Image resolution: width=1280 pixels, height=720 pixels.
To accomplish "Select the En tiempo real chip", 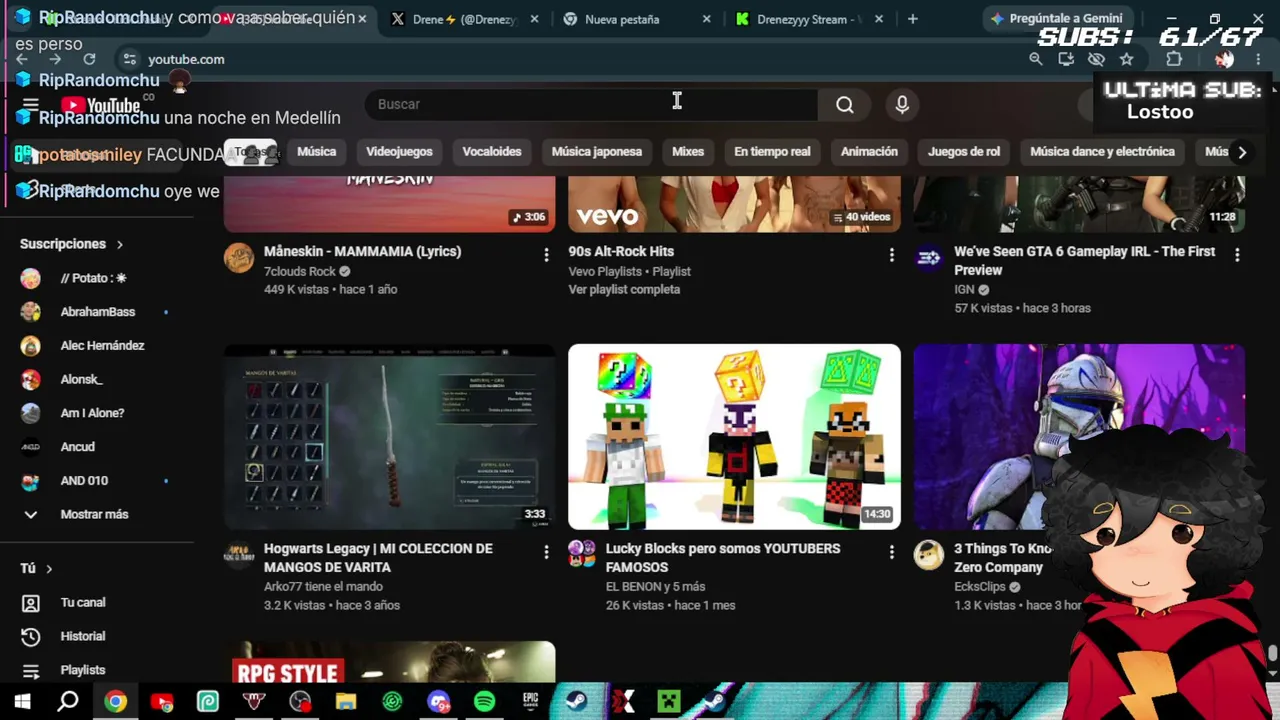I will pos(772,152).
